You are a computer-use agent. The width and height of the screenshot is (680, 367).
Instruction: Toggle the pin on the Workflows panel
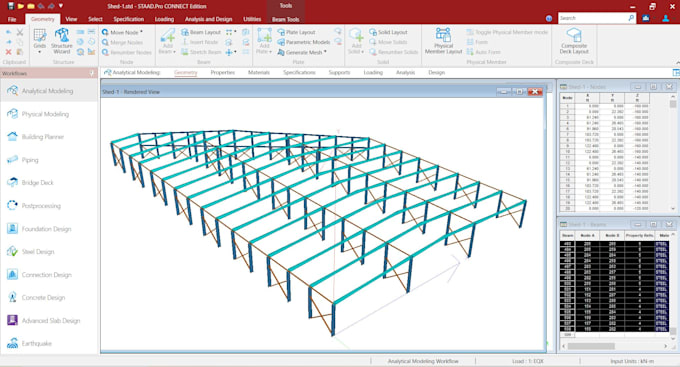[x=92, y=73]
